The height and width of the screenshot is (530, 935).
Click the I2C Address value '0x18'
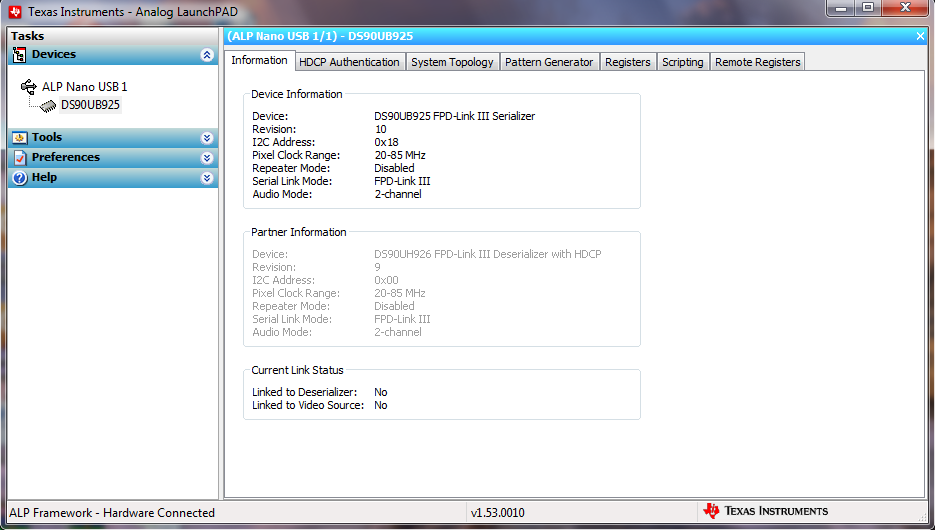[x=386, y=142]
